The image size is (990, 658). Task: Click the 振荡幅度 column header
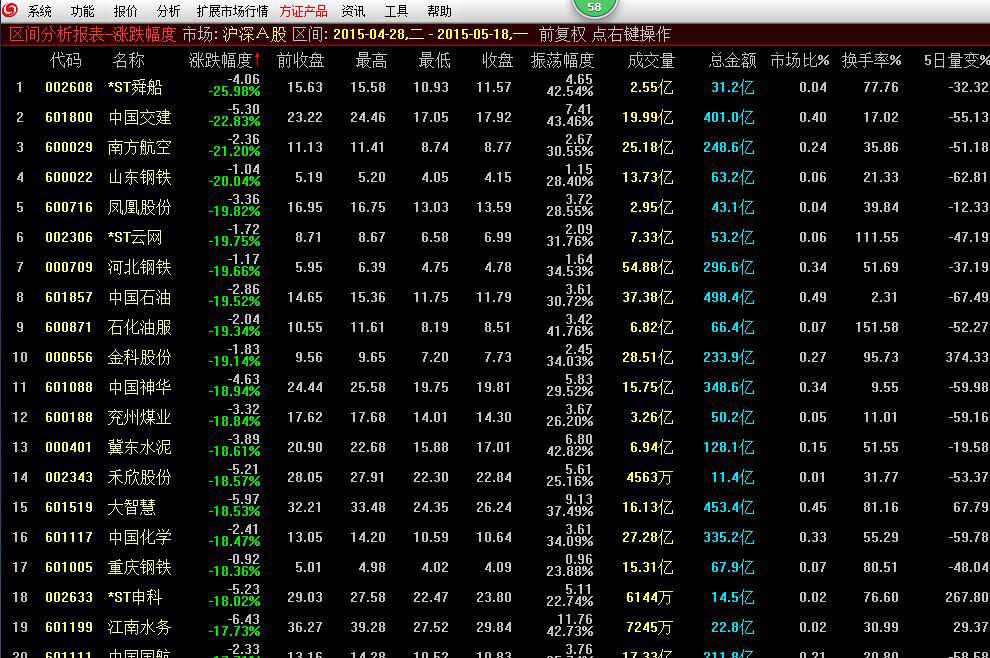click(562, 61)
